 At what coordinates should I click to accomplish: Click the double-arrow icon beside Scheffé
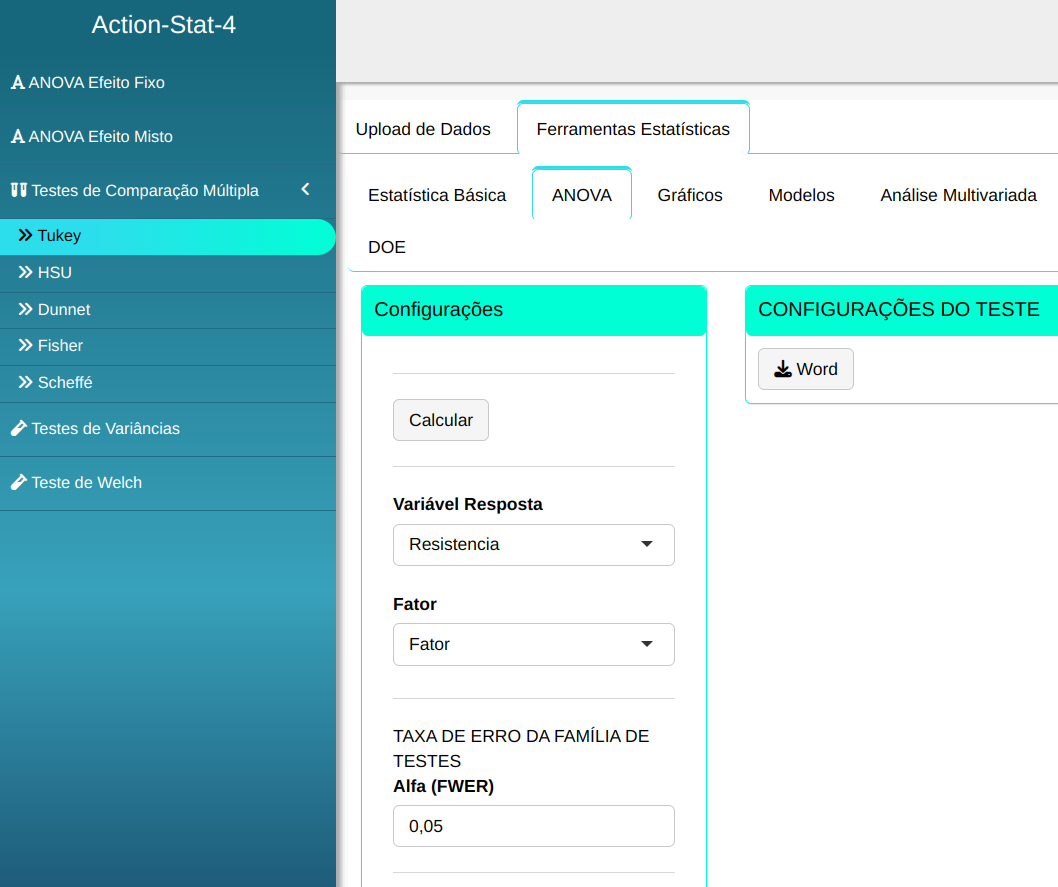tap(26, 382)
